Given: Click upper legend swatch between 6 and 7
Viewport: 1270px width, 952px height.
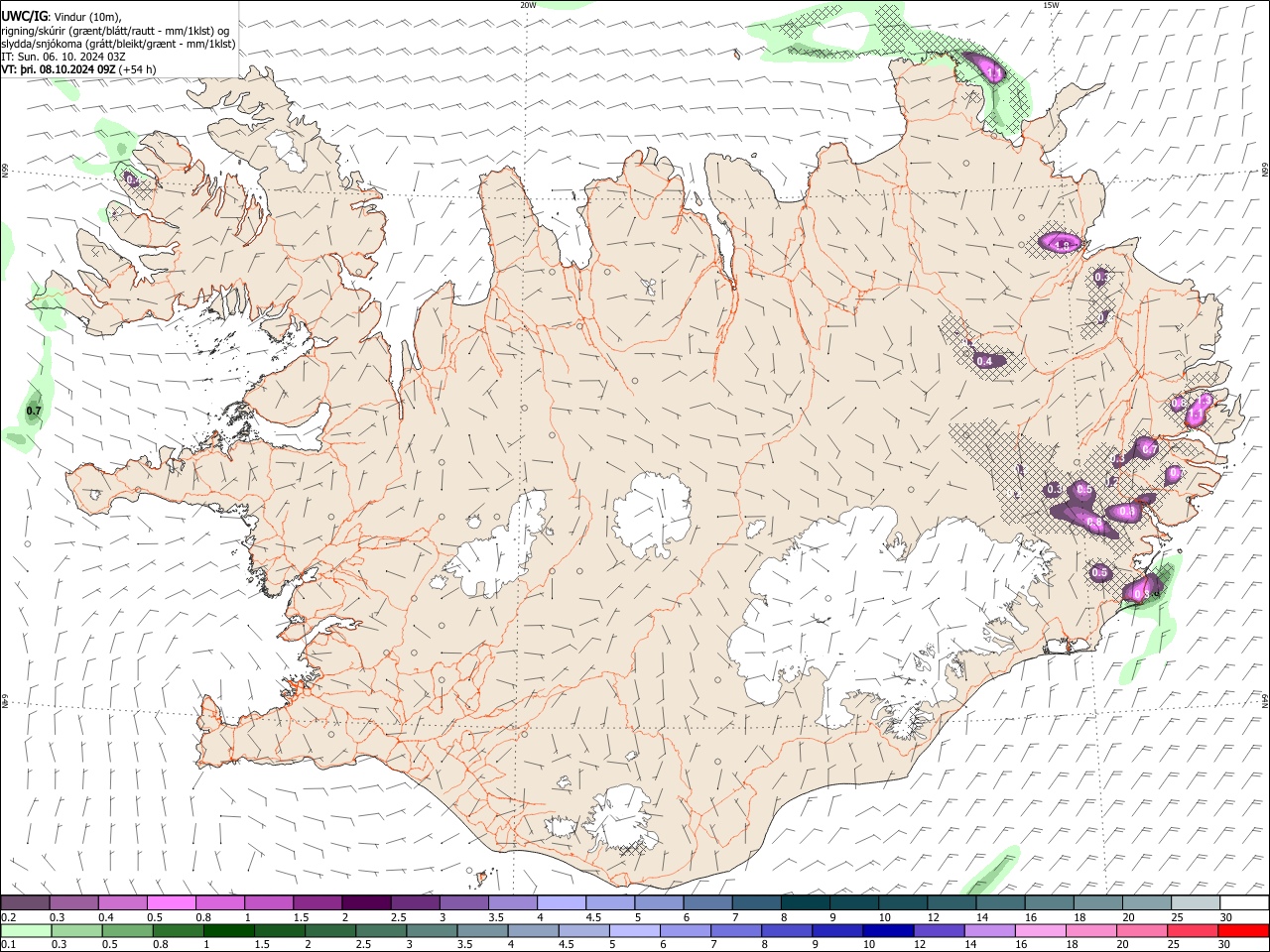Looking at the screenshot, I should tap(708, 902).
